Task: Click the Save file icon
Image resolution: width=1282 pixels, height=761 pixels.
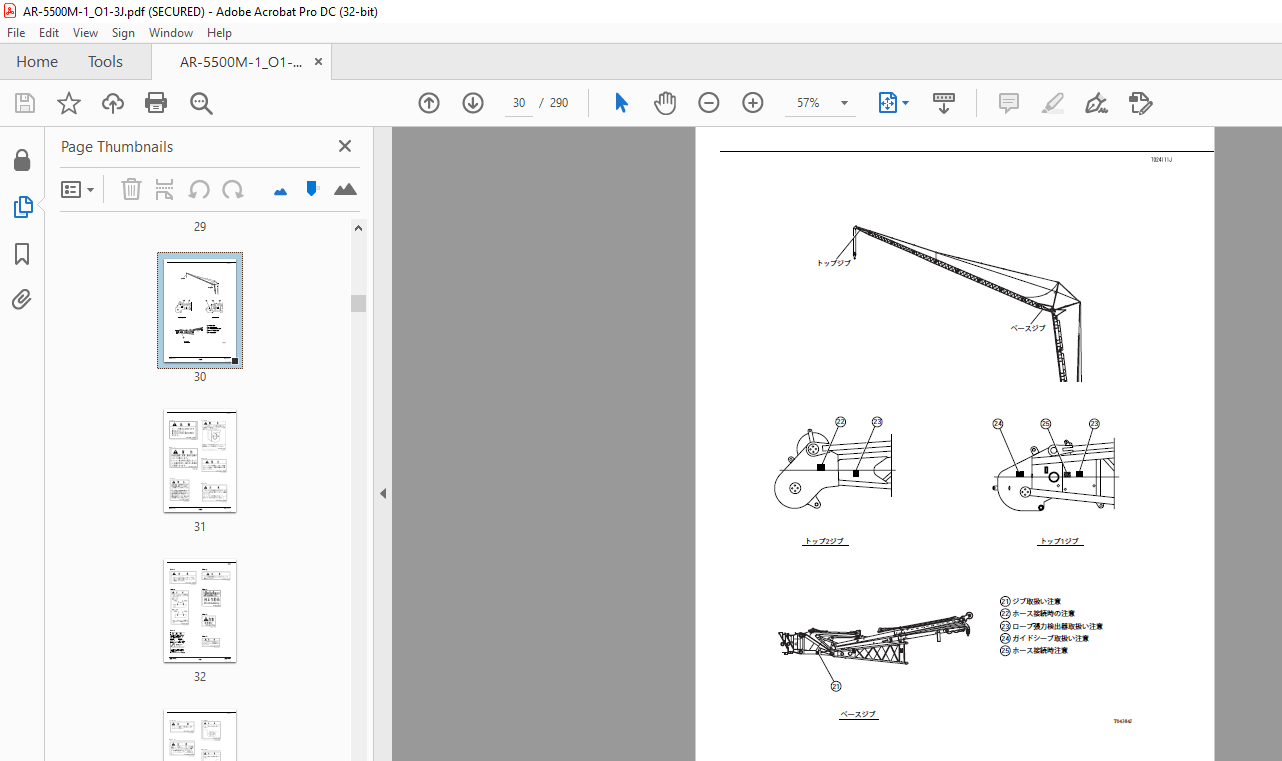Action: pyautogui.click(x=25, y=103)
